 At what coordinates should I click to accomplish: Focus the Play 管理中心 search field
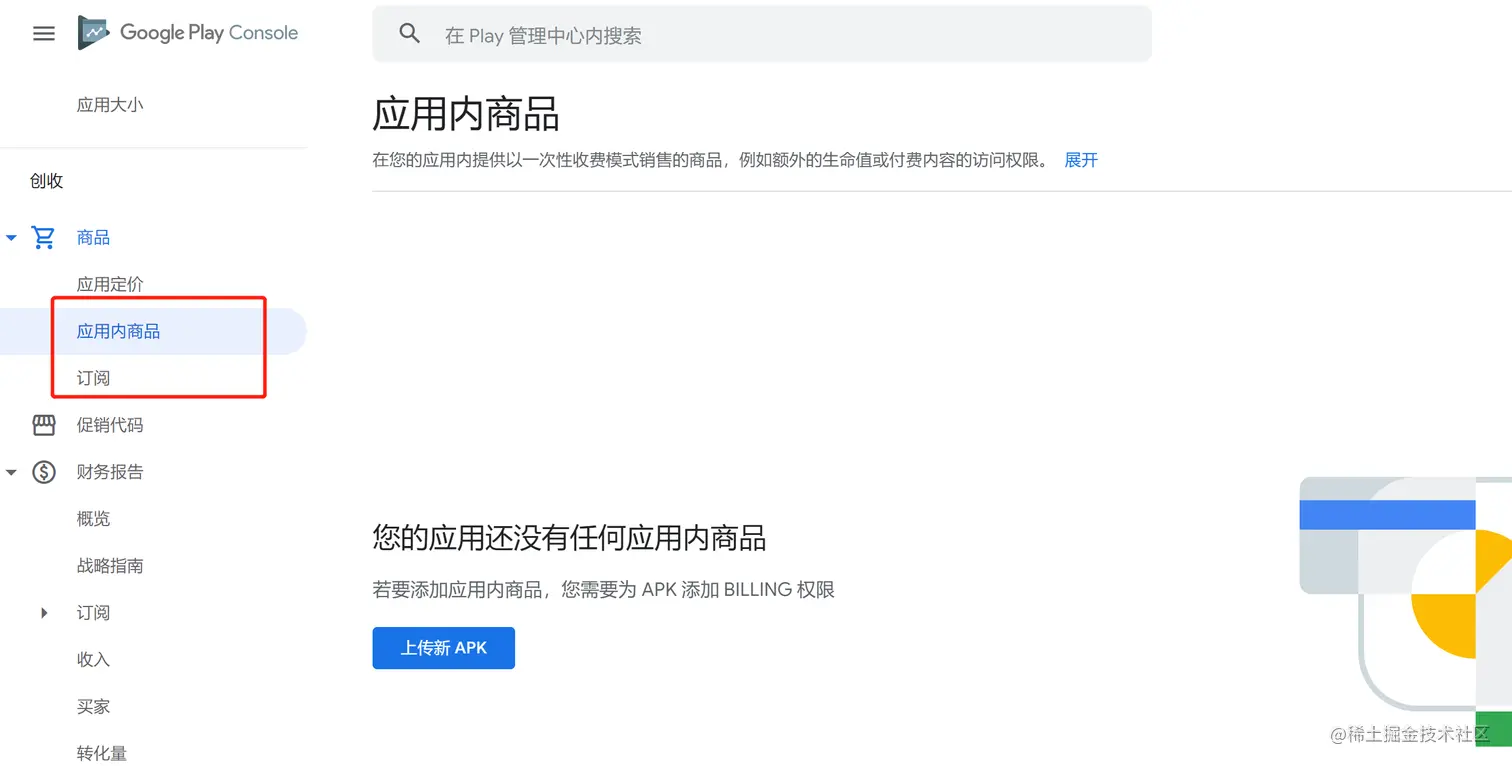point(762,34)
